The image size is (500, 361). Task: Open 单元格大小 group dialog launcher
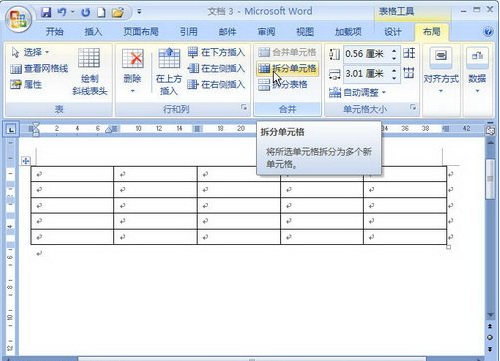413,108
